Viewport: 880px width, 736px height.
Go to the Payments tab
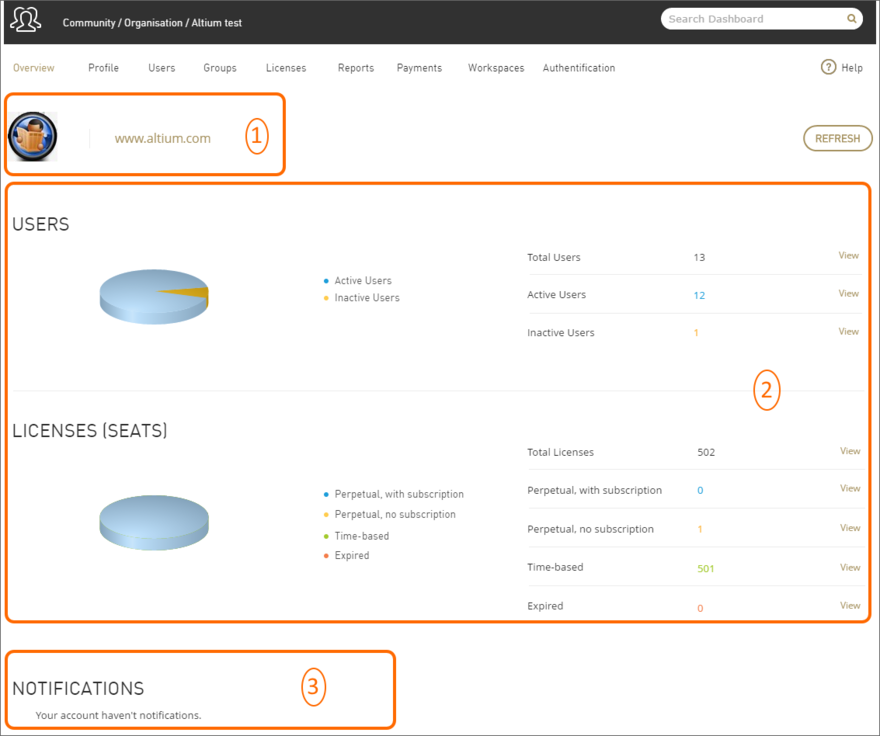pyautogui.click(x=419, y=67)
